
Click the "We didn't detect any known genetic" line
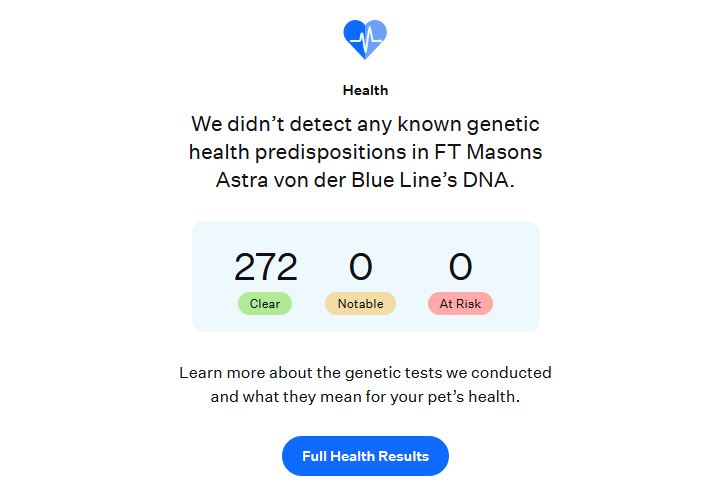point(365,124)
